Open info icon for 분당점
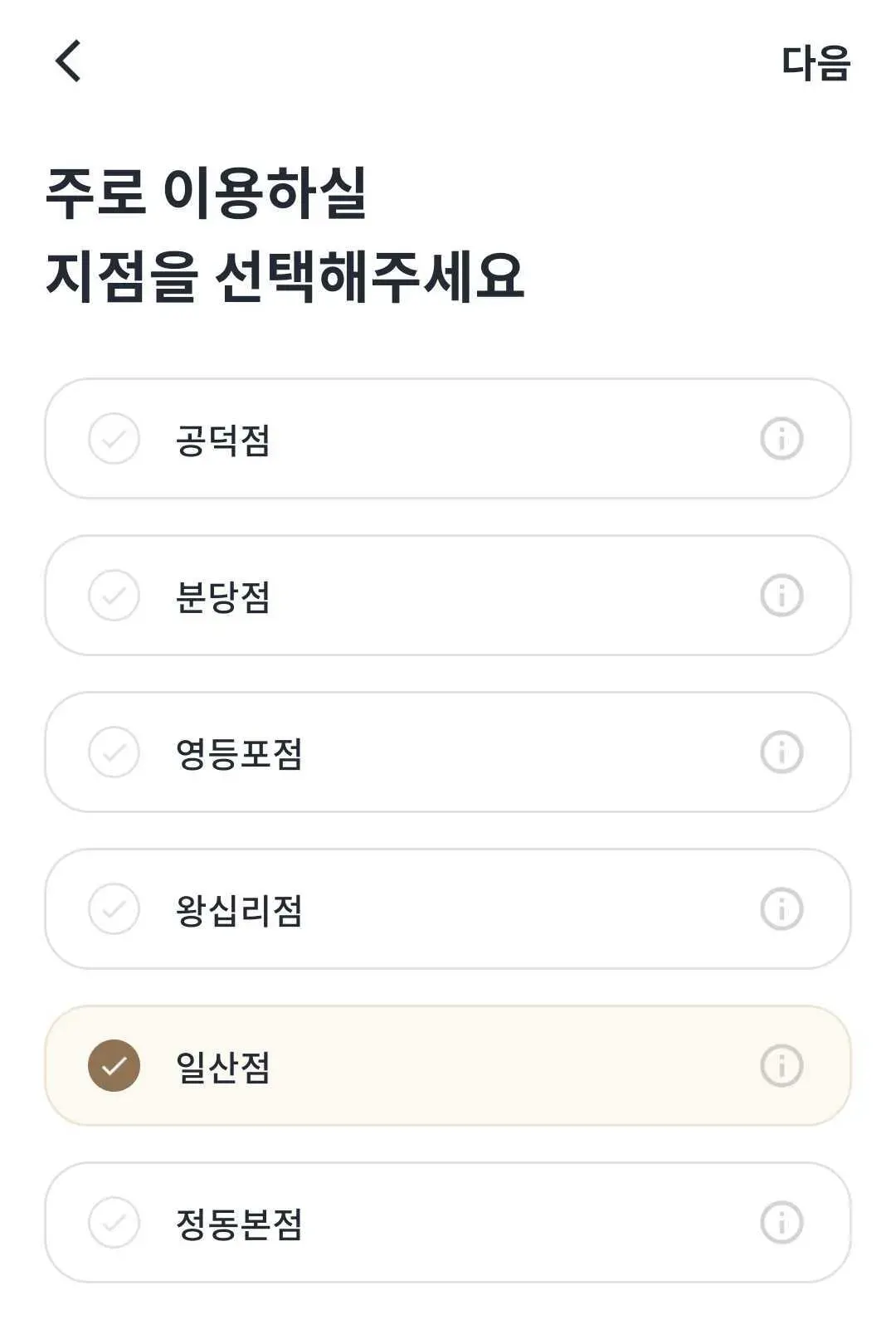The image size is (896, 1329). (782, 596)
